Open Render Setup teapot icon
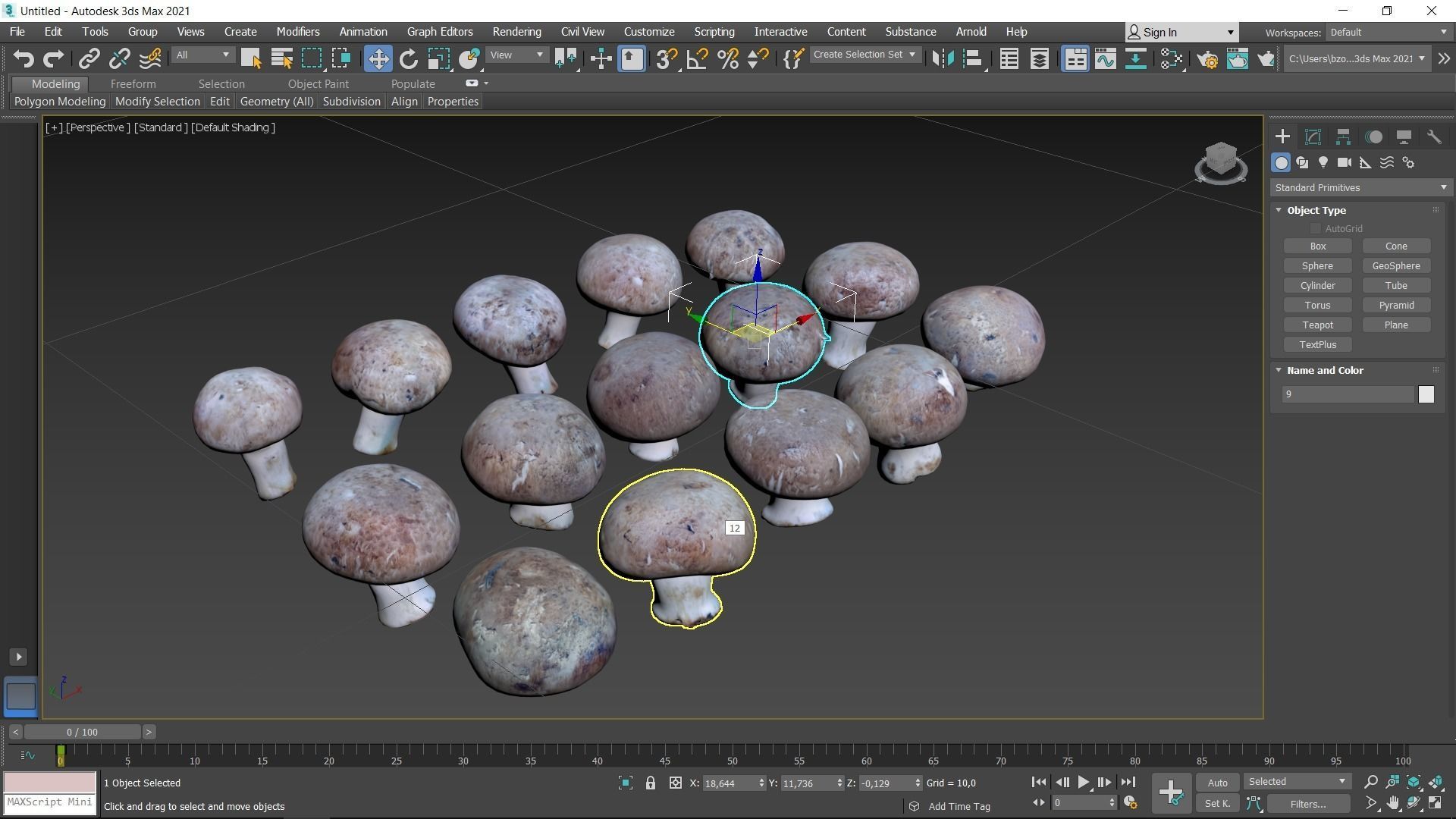This screenshot has width=1456, height=819. point(1207,58)
